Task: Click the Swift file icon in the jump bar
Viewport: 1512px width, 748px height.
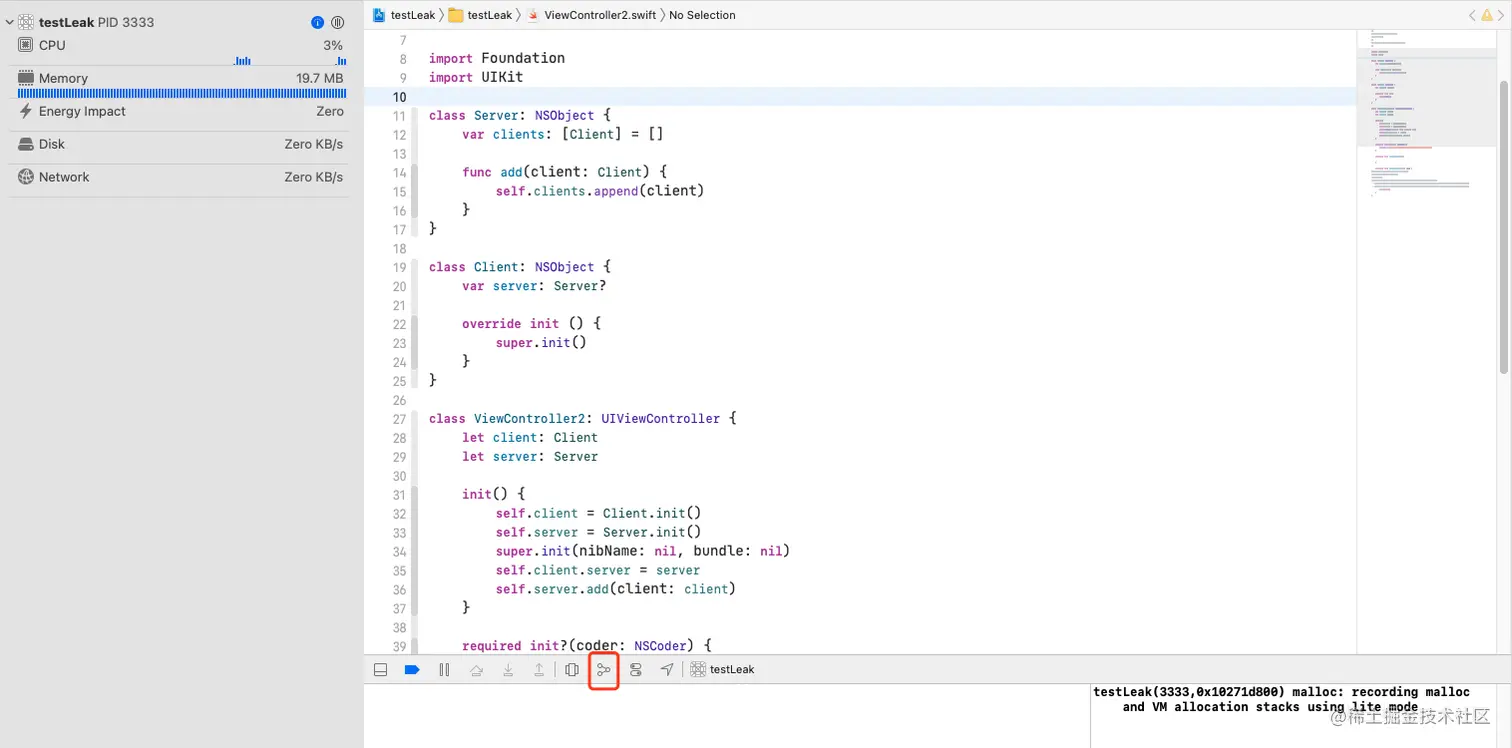Action: click(x=533, y=15)
